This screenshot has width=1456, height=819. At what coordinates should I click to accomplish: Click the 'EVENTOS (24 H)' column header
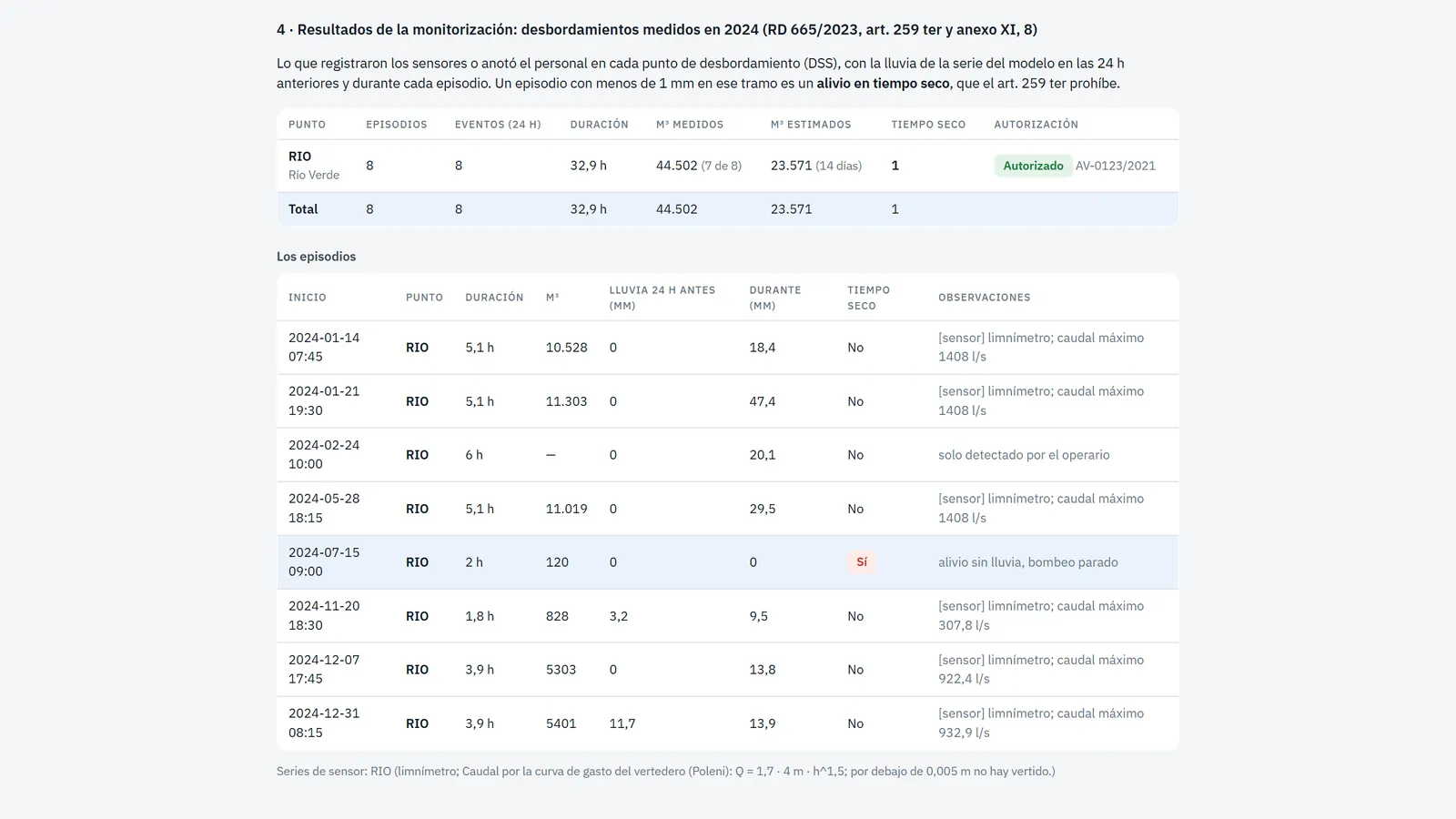(498, 125)
